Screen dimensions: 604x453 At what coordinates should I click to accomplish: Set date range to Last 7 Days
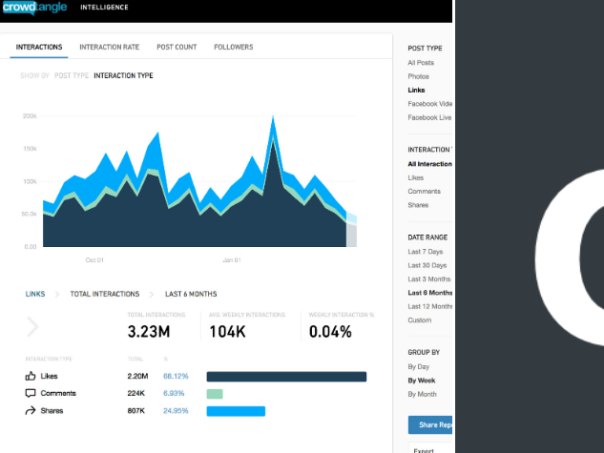(427, 251)
